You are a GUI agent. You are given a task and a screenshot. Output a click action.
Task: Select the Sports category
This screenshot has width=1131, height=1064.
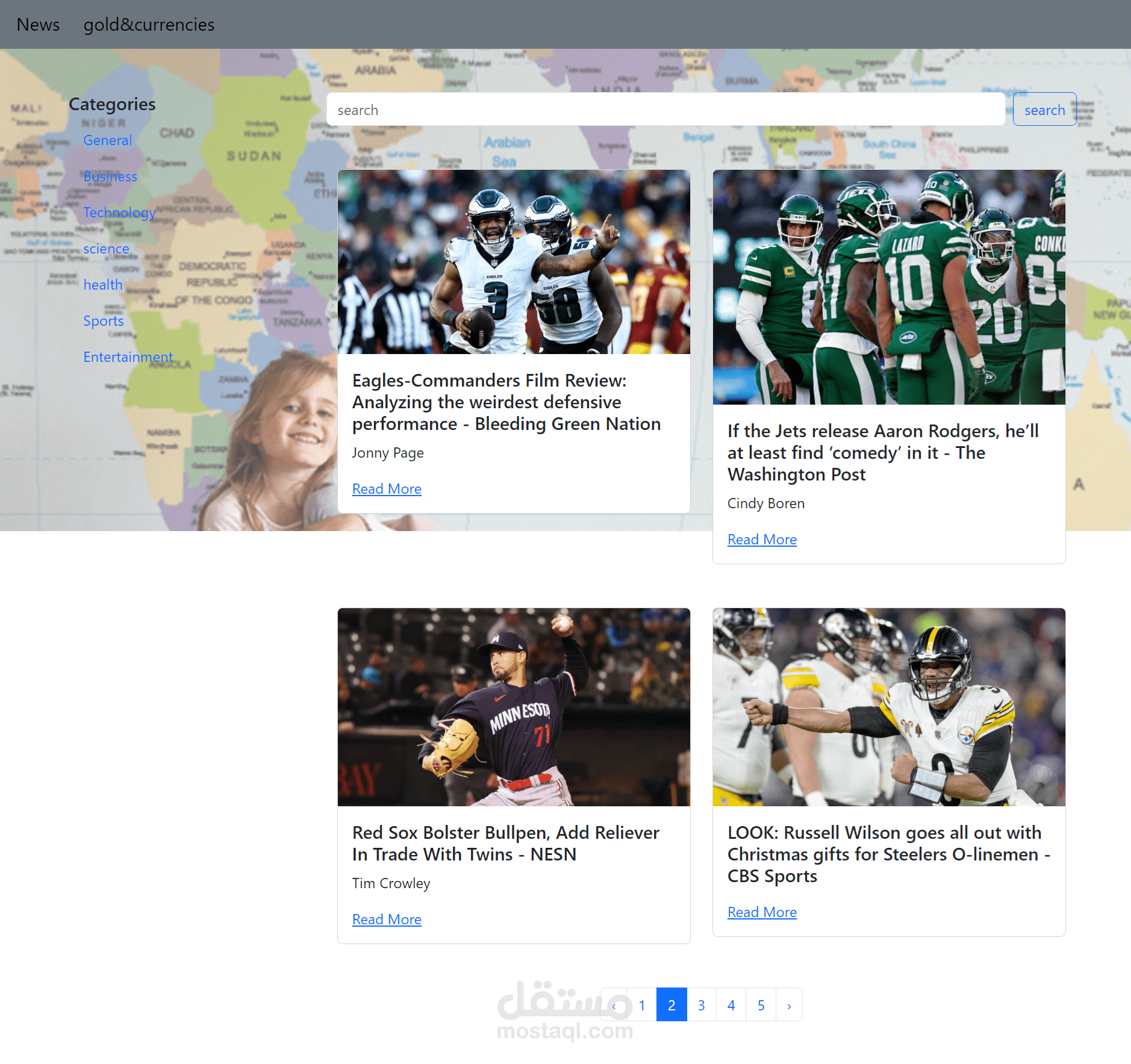click(104, 321)
